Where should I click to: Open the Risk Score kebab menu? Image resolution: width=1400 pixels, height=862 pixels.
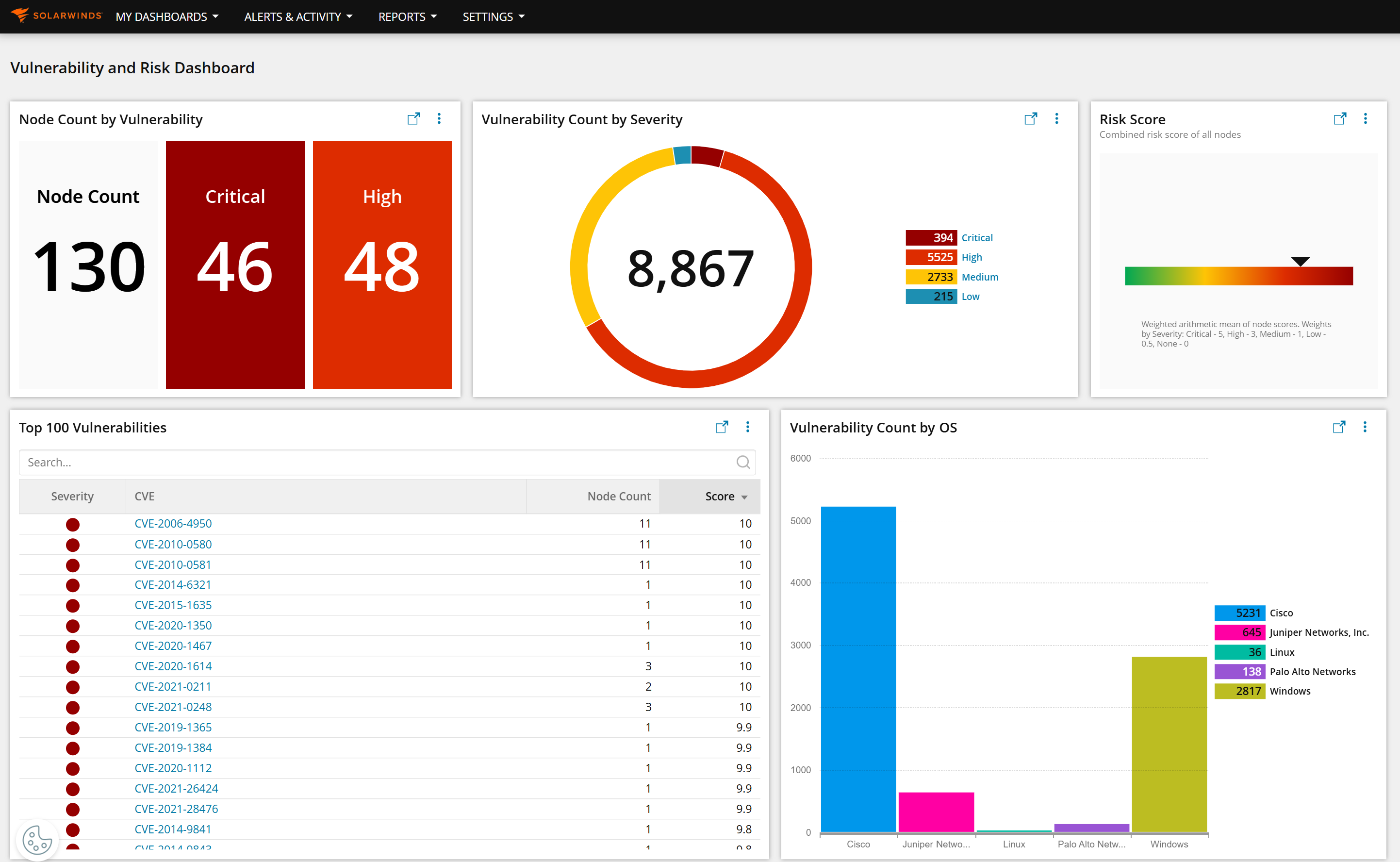[x=1366, y=118]
